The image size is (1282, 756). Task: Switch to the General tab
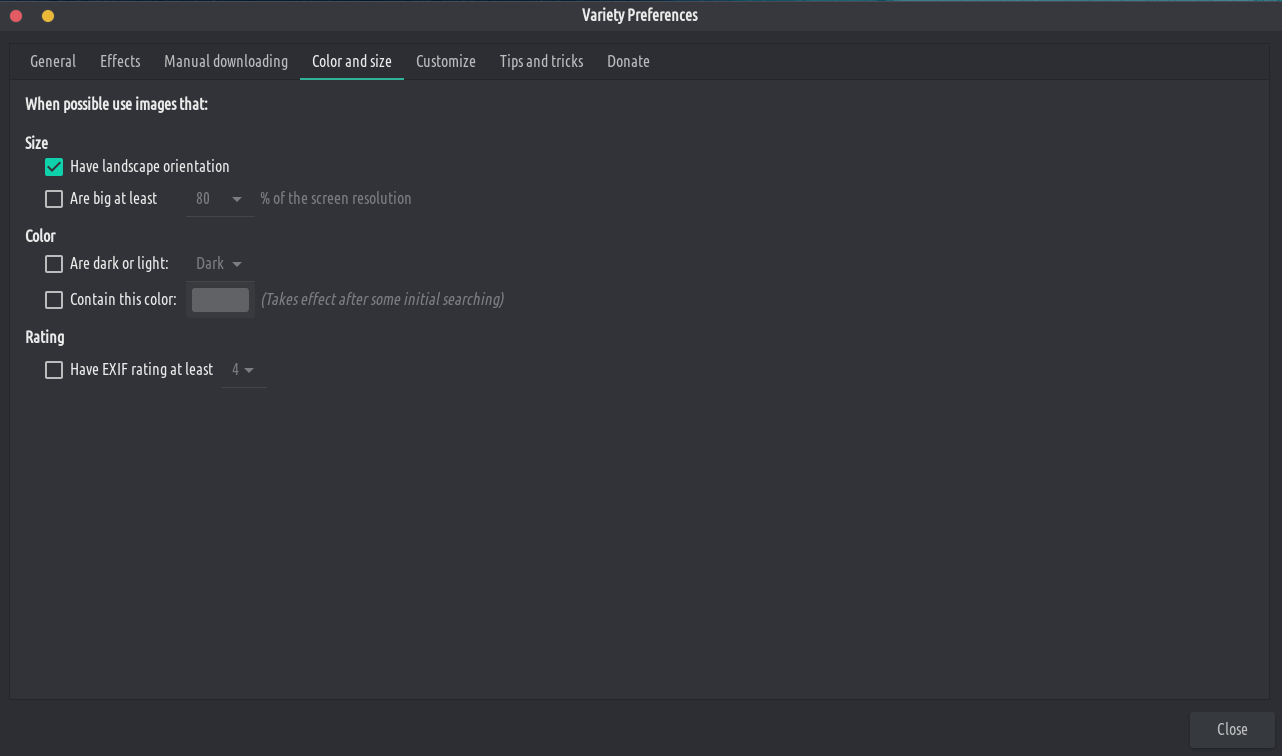pyautogui.click(x=53, y=61)
